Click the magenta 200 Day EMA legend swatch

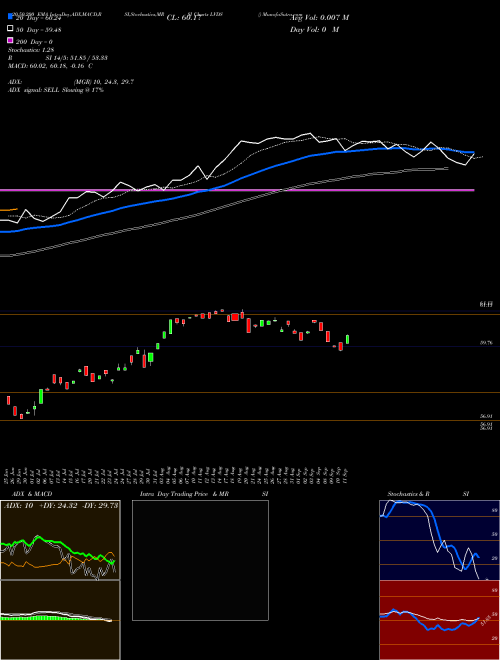click(11, 40)
